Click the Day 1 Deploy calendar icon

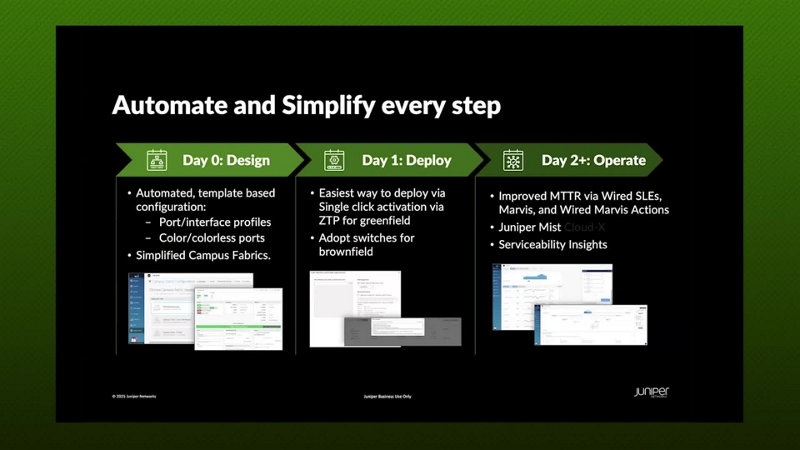click(336, 160)
